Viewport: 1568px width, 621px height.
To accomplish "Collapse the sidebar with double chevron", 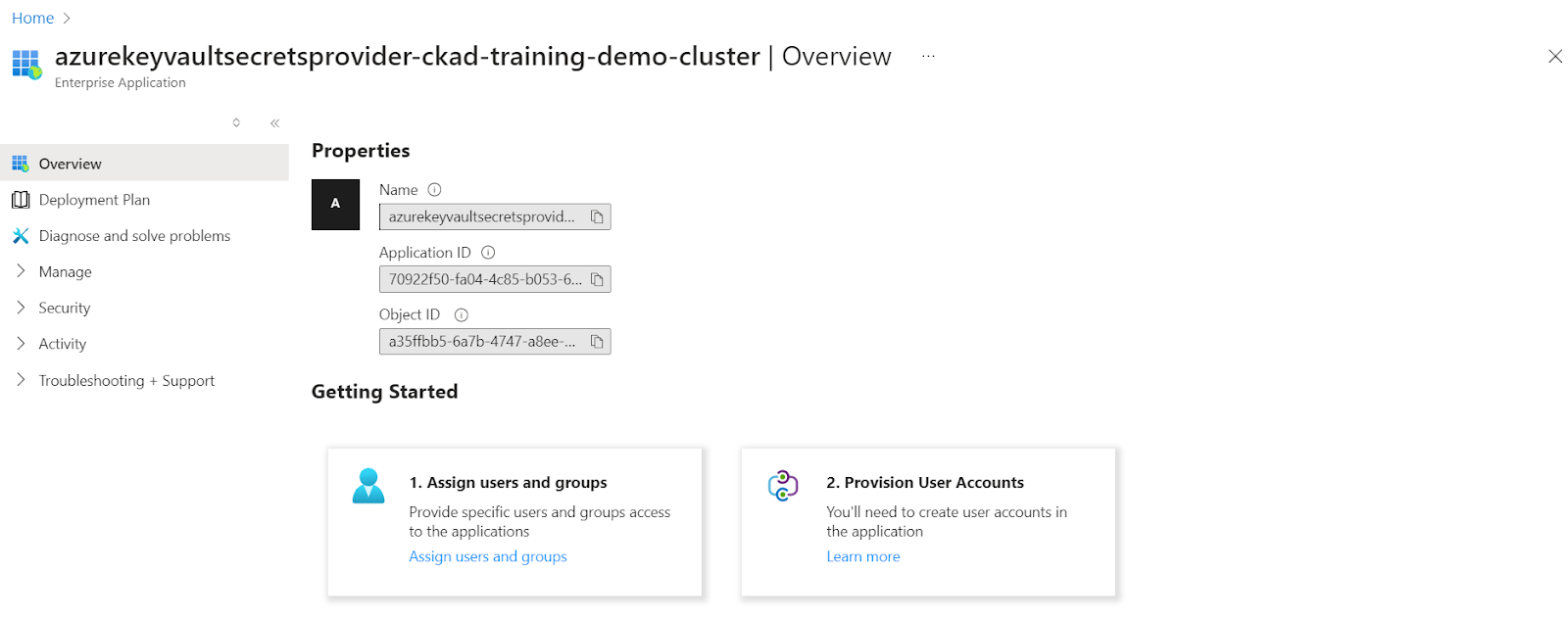I will pos(274,122).
